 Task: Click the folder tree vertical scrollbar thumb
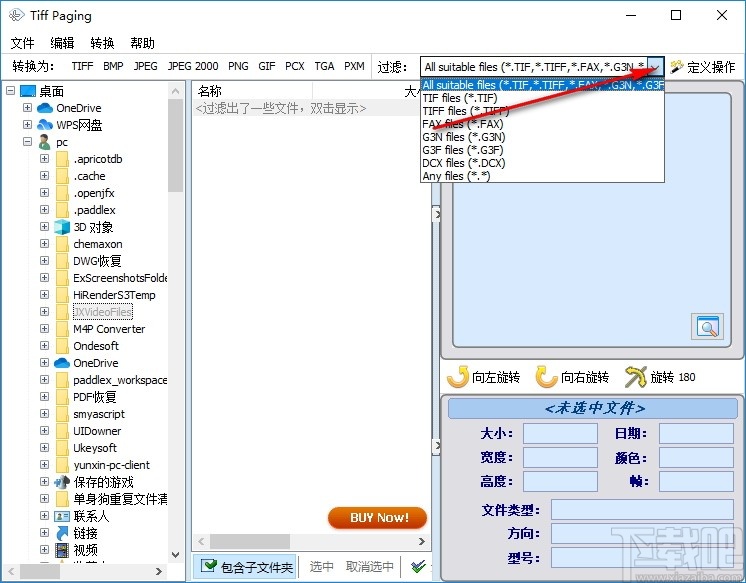tap(175, 145)
